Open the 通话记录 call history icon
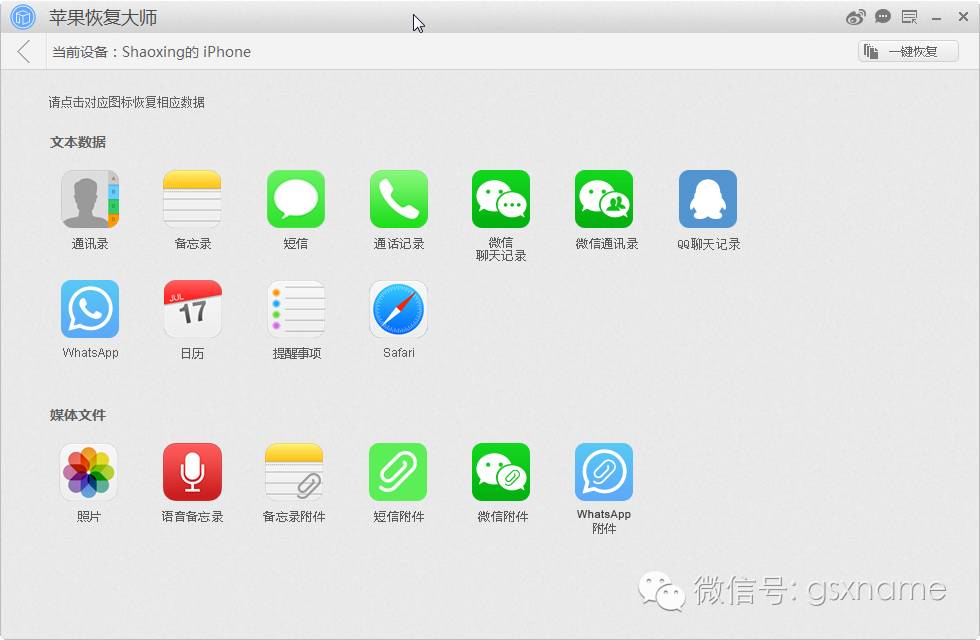 tap(399, 199)
